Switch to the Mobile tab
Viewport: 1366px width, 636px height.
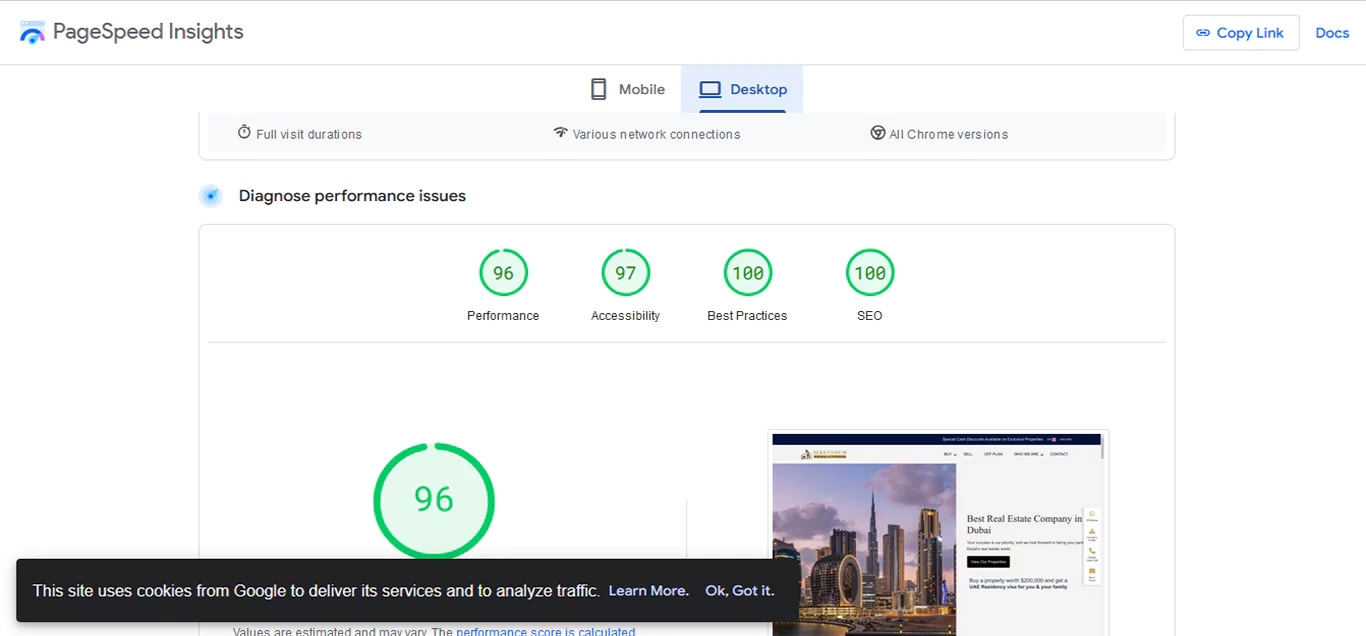click(x=628, y=89)
